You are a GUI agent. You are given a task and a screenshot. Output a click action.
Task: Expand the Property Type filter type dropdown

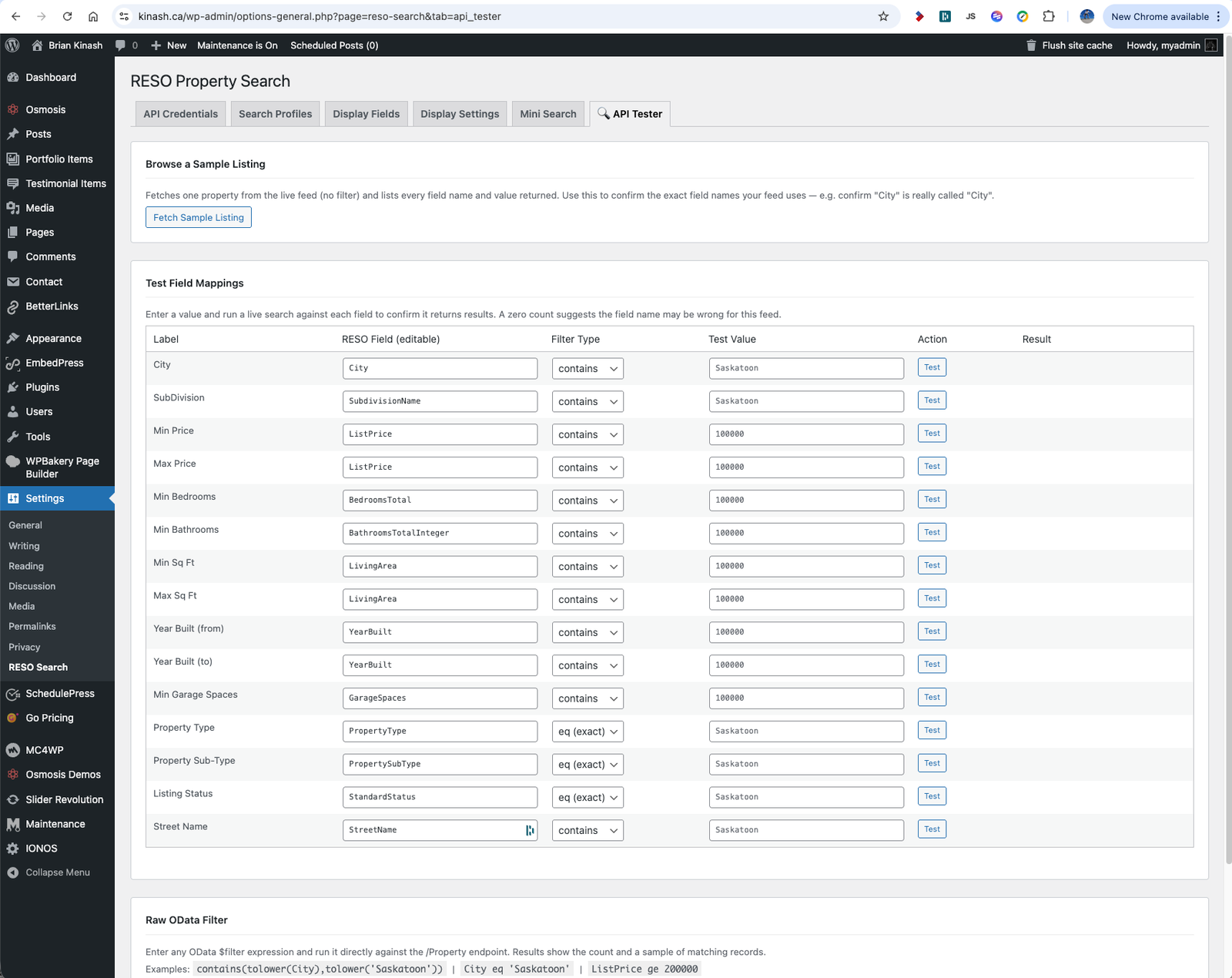[588, 732]
